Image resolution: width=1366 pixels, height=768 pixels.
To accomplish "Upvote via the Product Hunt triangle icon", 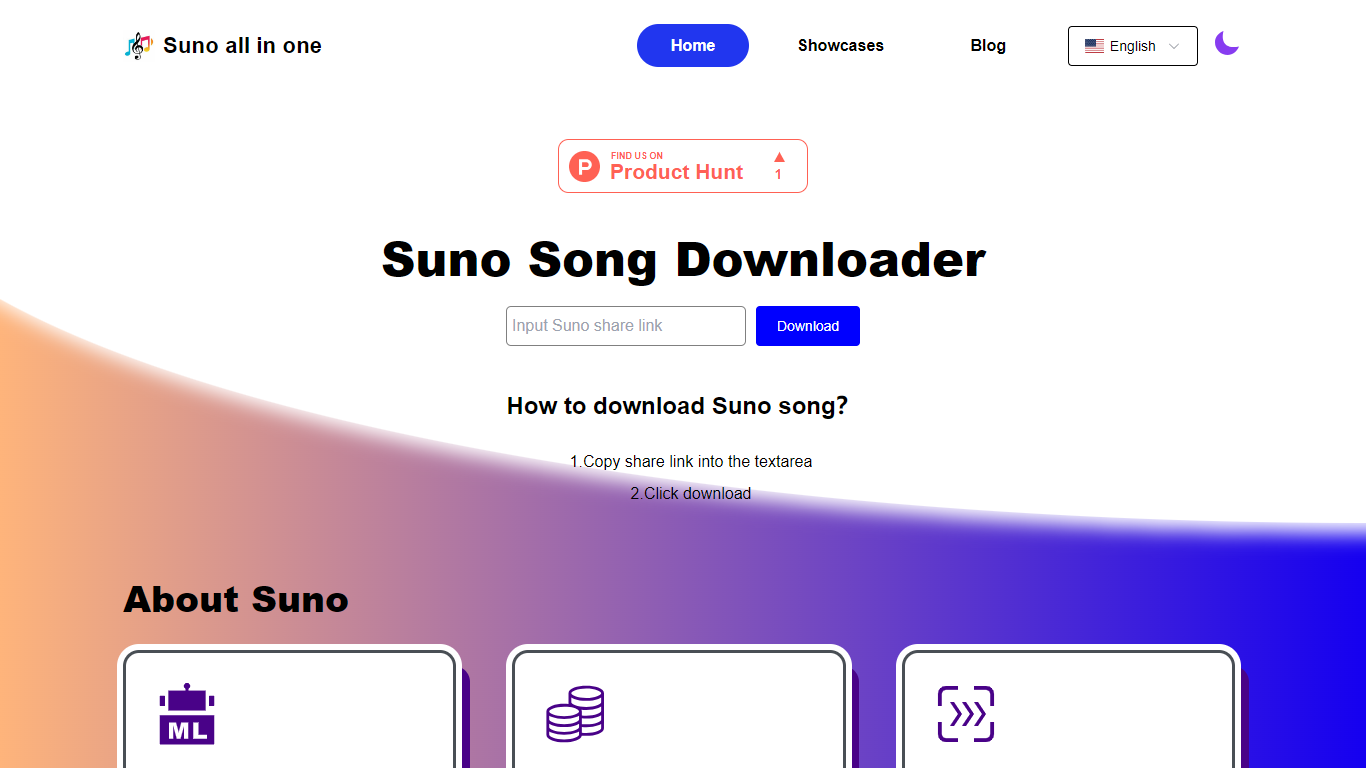I will [779, 157].
